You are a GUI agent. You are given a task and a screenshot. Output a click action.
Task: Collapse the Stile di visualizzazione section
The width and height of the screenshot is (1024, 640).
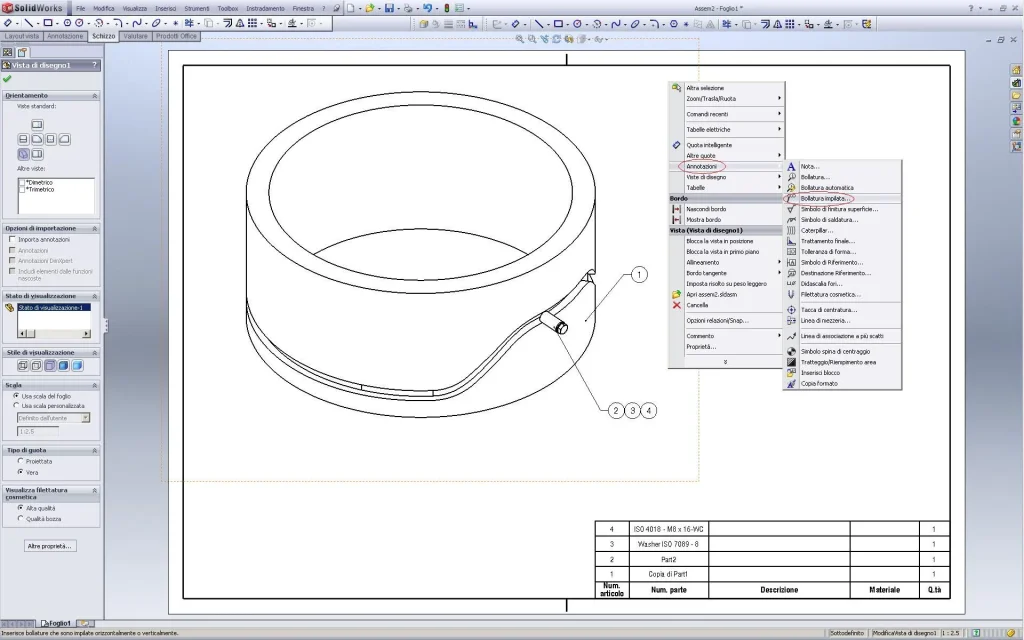(x=94, y=353)
